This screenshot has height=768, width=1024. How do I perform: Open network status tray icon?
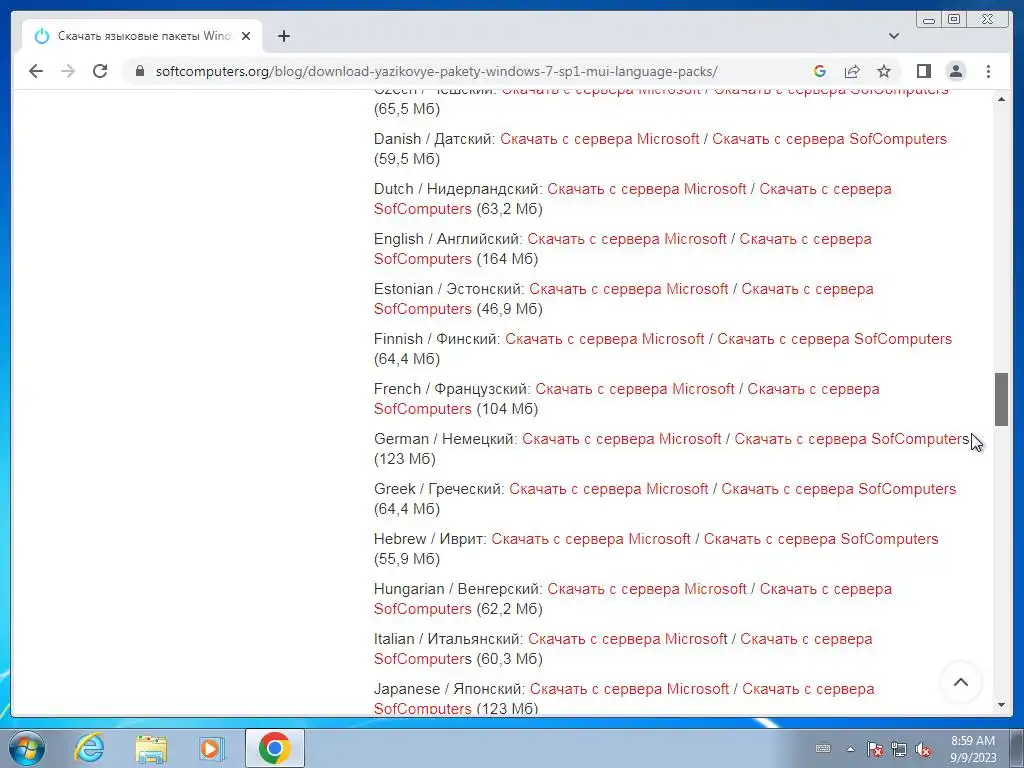(x=899, y=749)
